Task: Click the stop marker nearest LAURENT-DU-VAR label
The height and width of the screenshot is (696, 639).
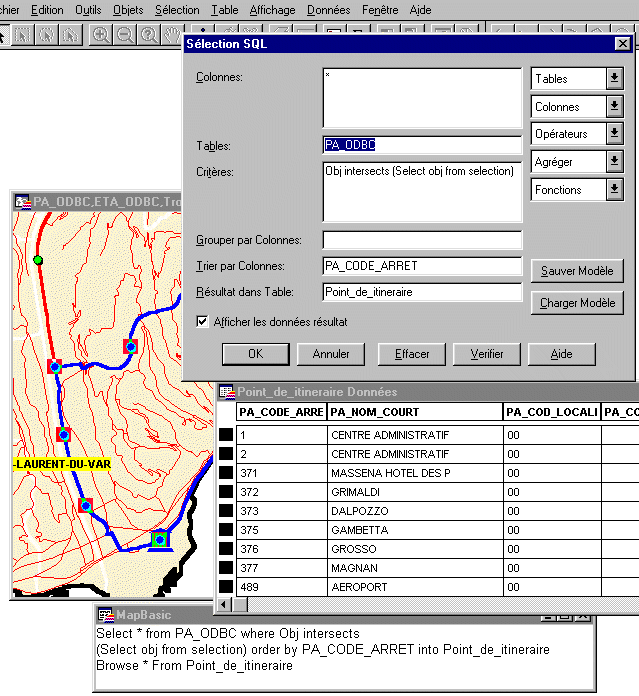Action: pos(64,435)
